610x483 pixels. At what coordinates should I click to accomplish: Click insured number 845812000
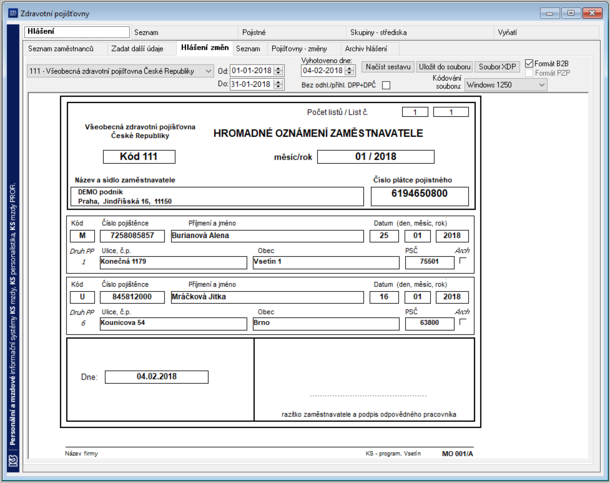[x=132, y=297]
